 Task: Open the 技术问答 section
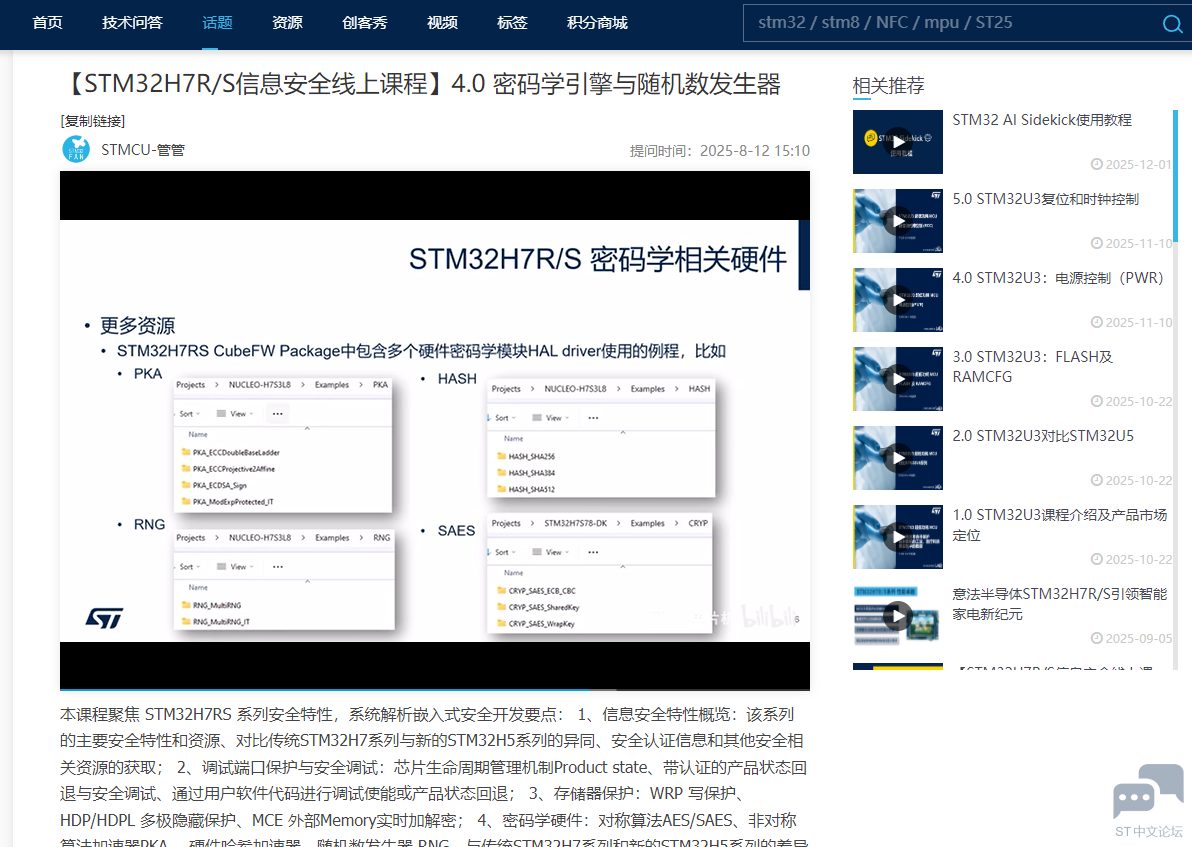pyautogui.click(x=132, y=24)
